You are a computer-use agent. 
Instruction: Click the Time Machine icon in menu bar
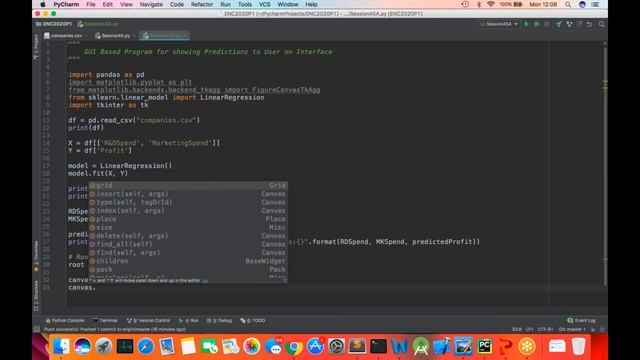click(465, 4)
